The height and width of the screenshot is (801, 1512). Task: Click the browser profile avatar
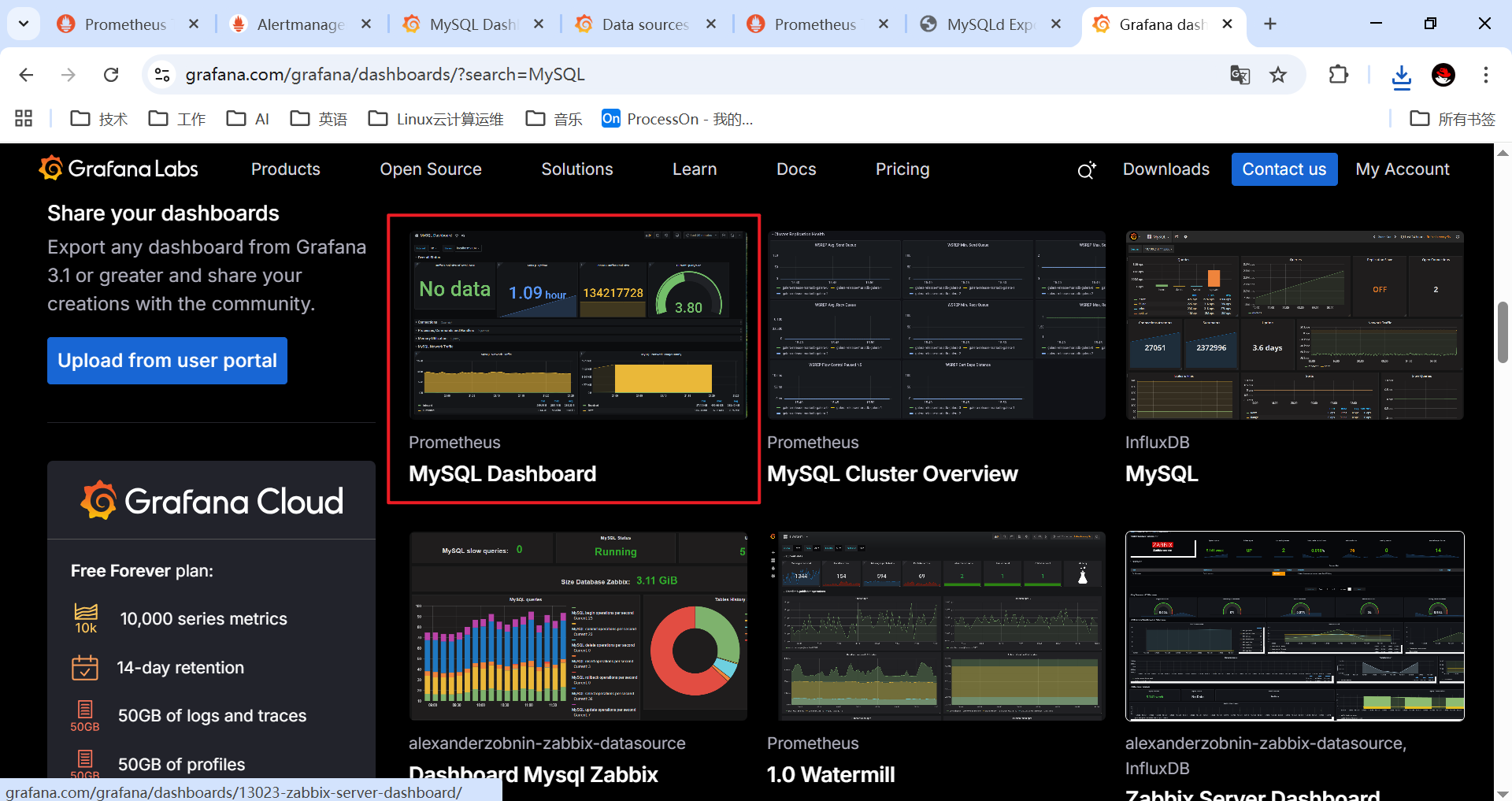click(1443, 75)
